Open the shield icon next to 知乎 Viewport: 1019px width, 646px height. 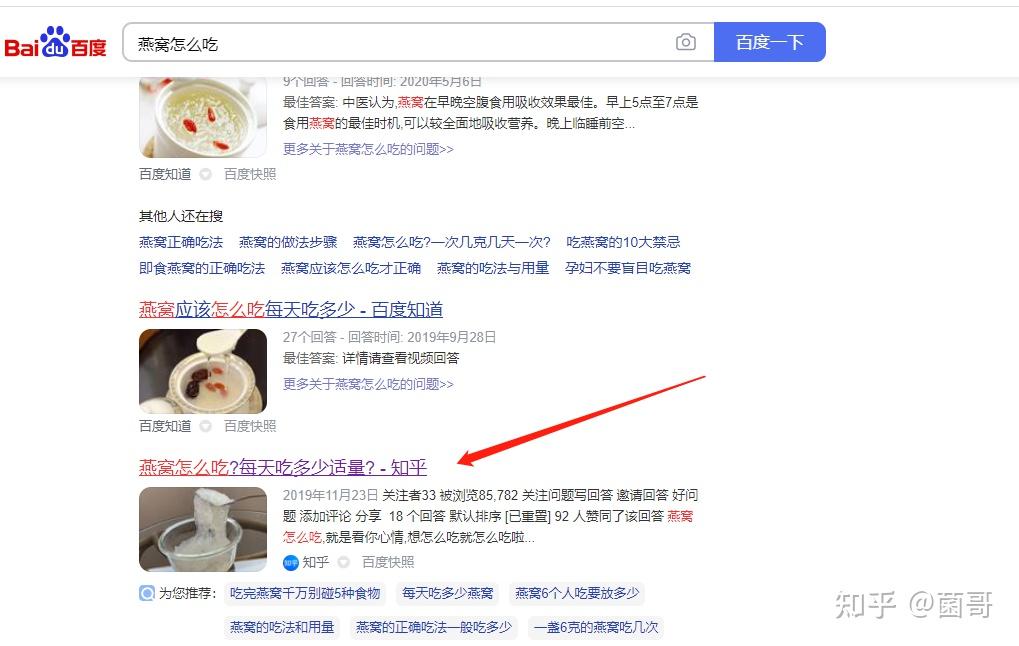pos(343,562)
